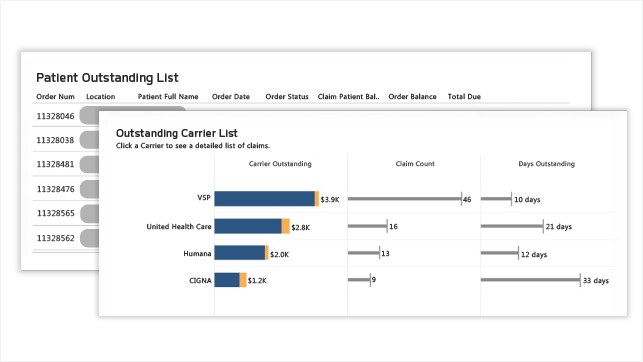Click order number 11328046 in patient list
Screen dimensions: 643x362
[x=55, y=116]
